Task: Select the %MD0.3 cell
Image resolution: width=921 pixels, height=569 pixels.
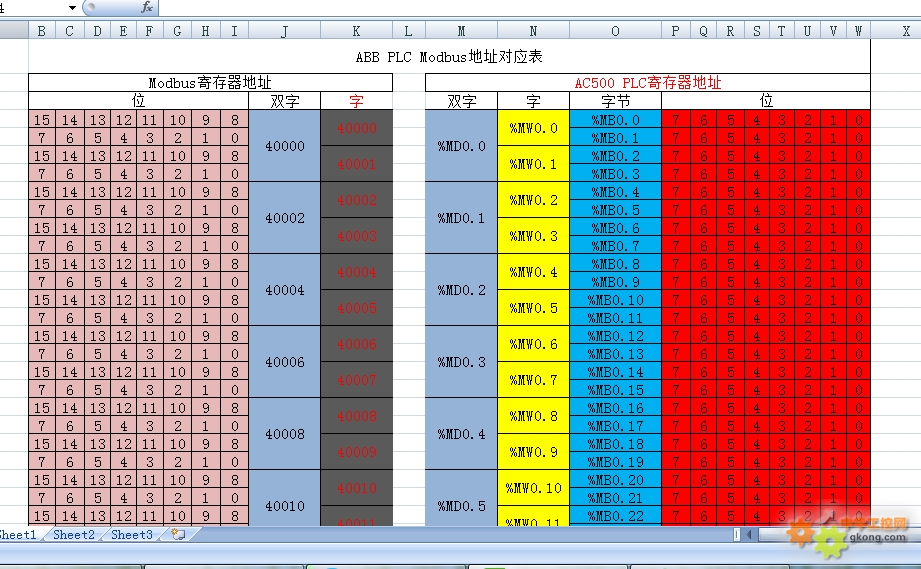Action: (461, 362)
